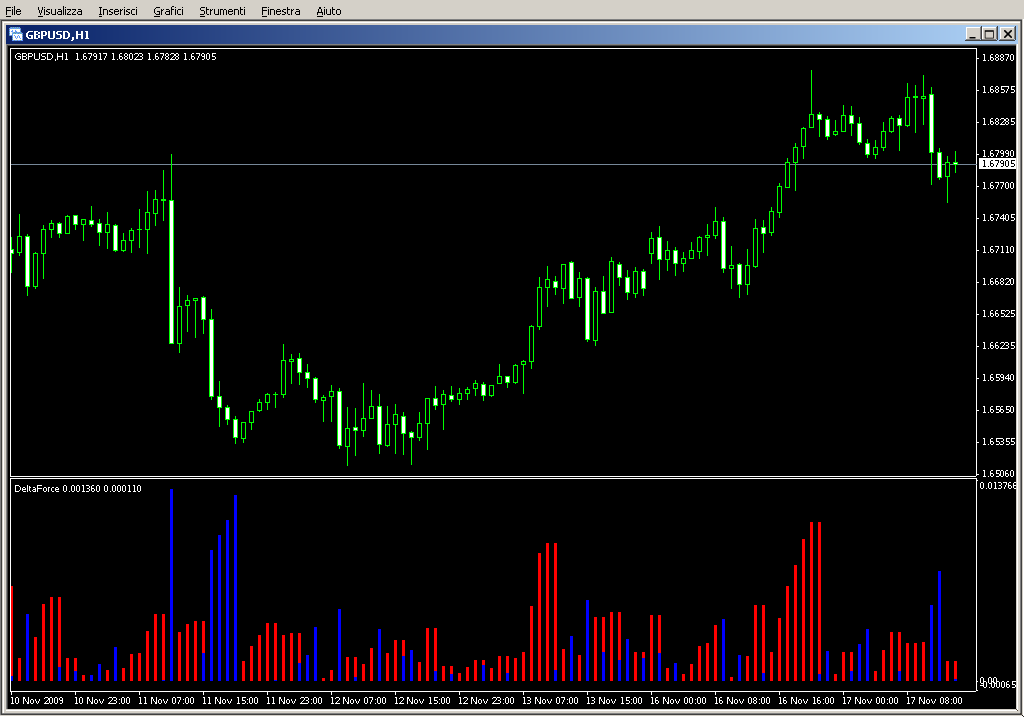Click the 1.68285 price scale value
The height and width of the screenshot is (717, 1024).
999,121
